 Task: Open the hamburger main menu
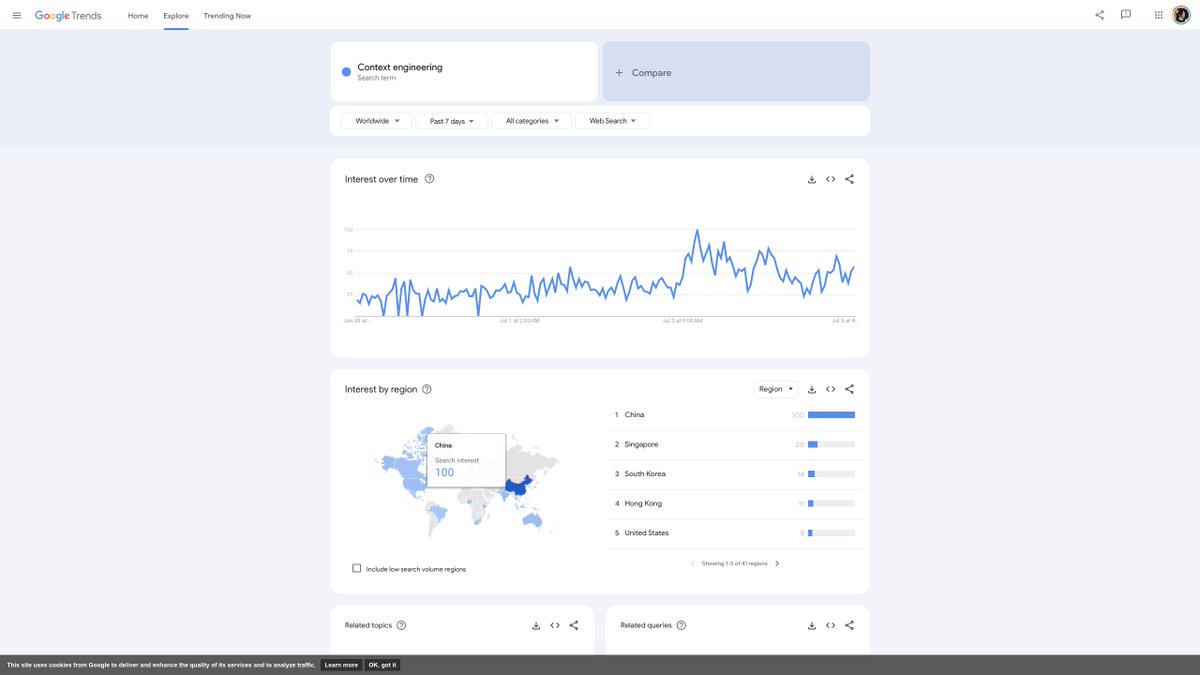[x=16, y=16]
